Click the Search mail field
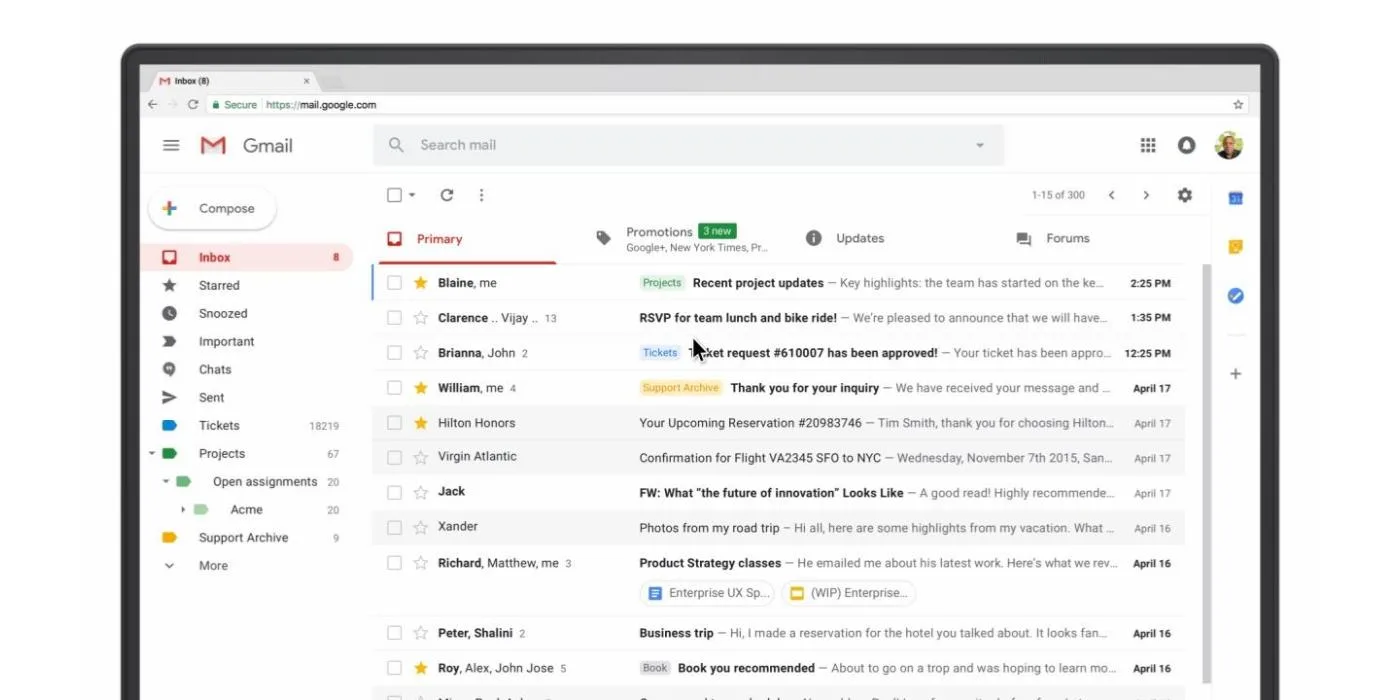The width and height of the screenshot is (1400, 700). tap(689, 145)
